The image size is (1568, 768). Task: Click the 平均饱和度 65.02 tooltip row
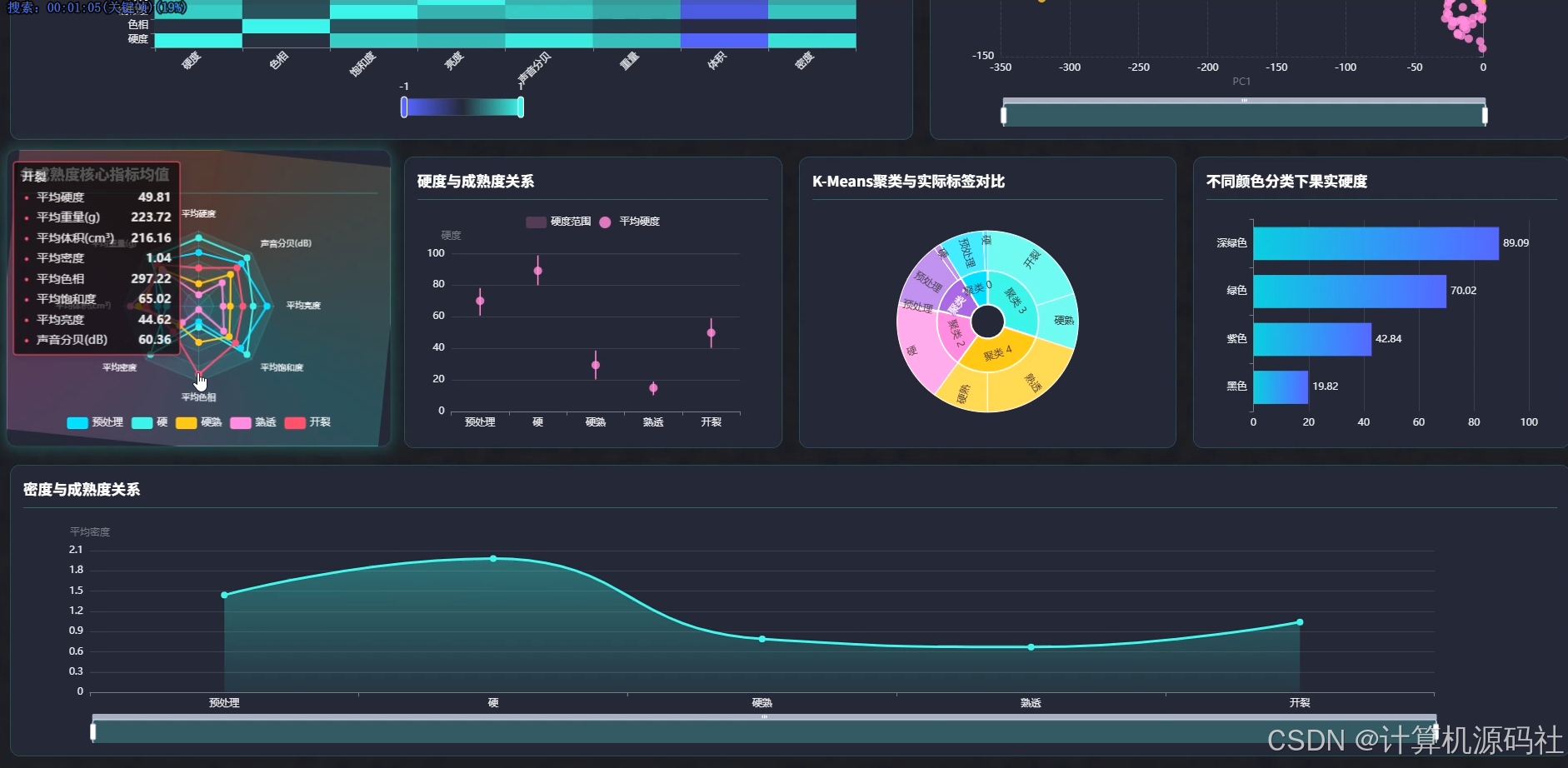(x=97, y=299)
